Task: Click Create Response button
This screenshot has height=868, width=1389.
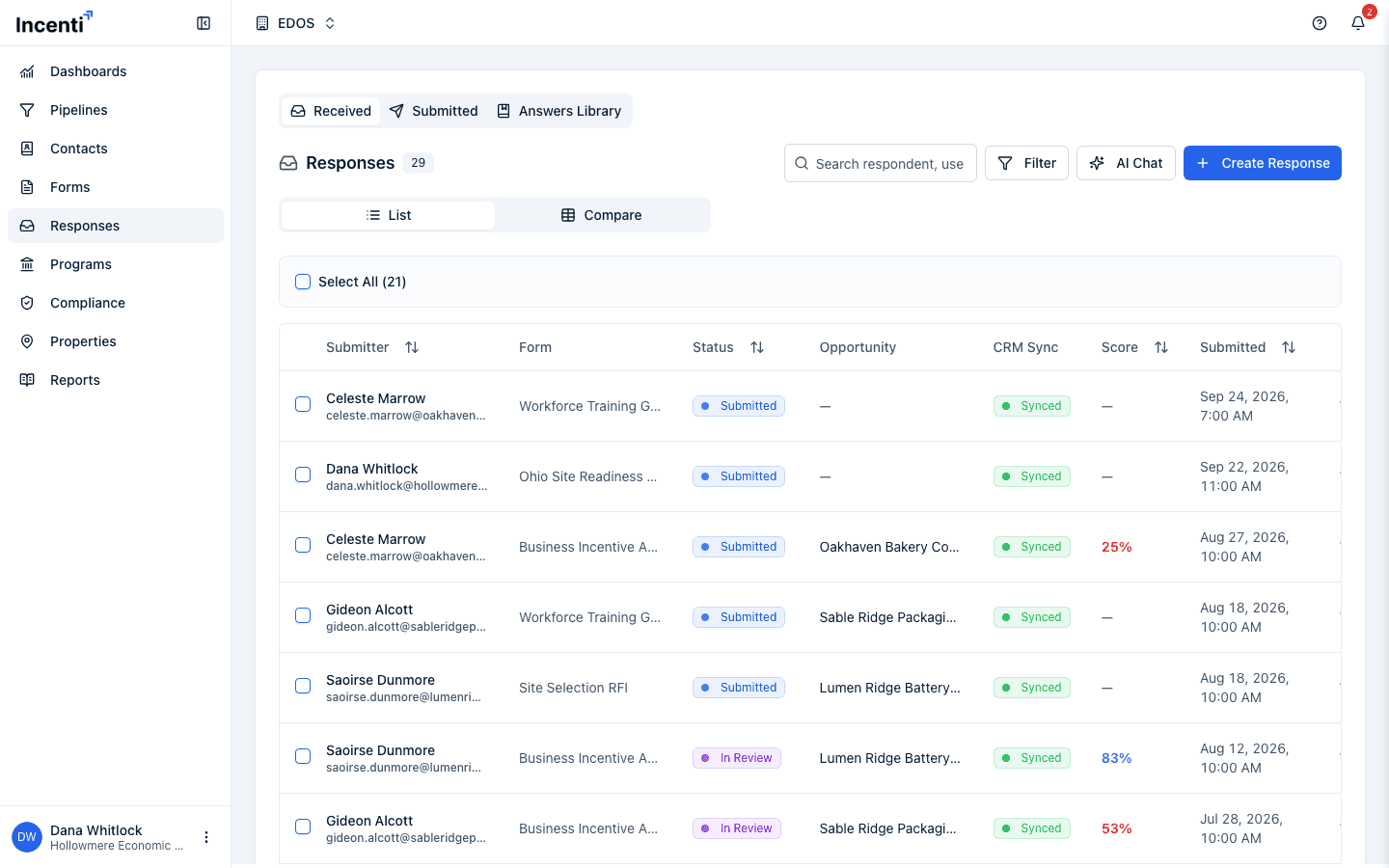Action: coord(1263,163)
